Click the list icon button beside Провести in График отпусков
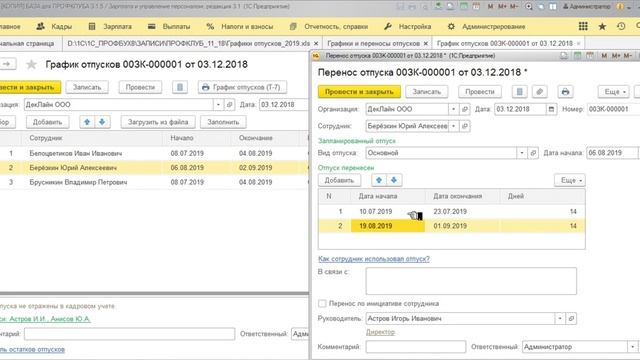 (180, 87)
